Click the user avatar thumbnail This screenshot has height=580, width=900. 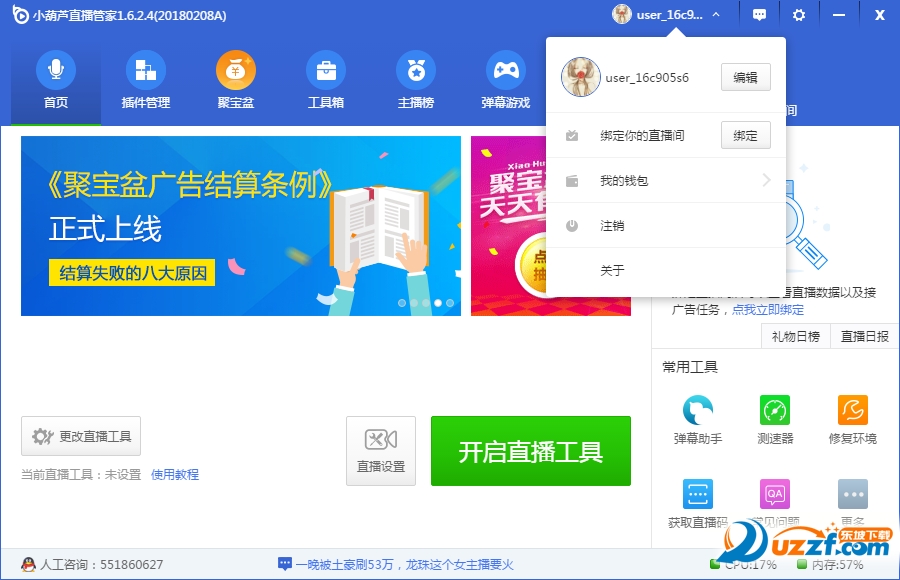(580, 78)
